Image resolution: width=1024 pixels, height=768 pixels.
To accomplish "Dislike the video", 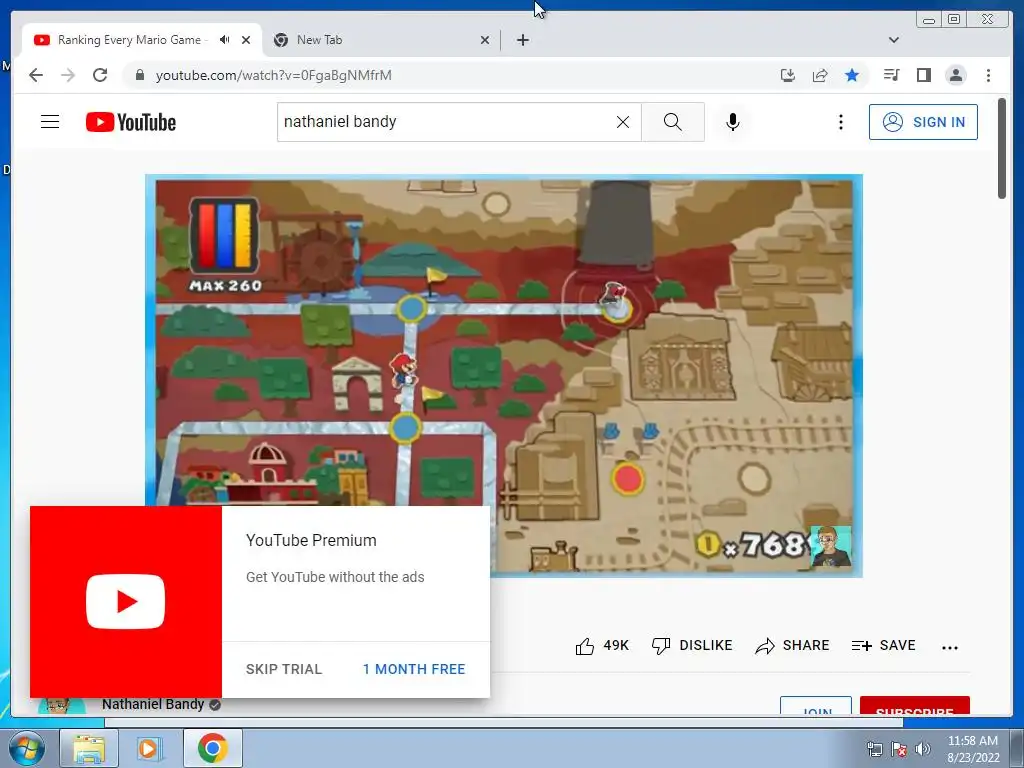I will 692,646.
